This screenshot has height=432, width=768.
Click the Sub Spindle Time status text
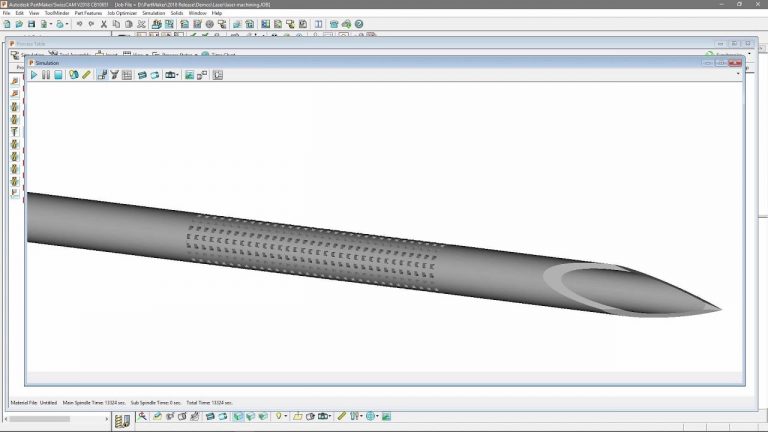pos(156,403)
